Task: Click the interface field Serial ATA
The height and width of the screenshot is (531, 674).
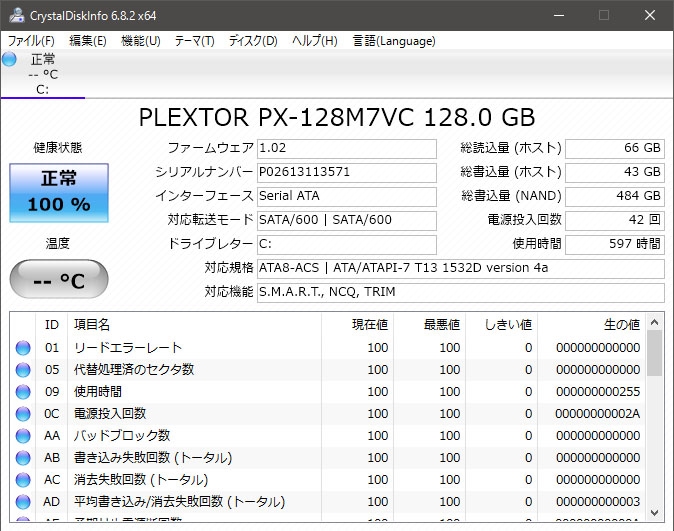Action: 347,196
